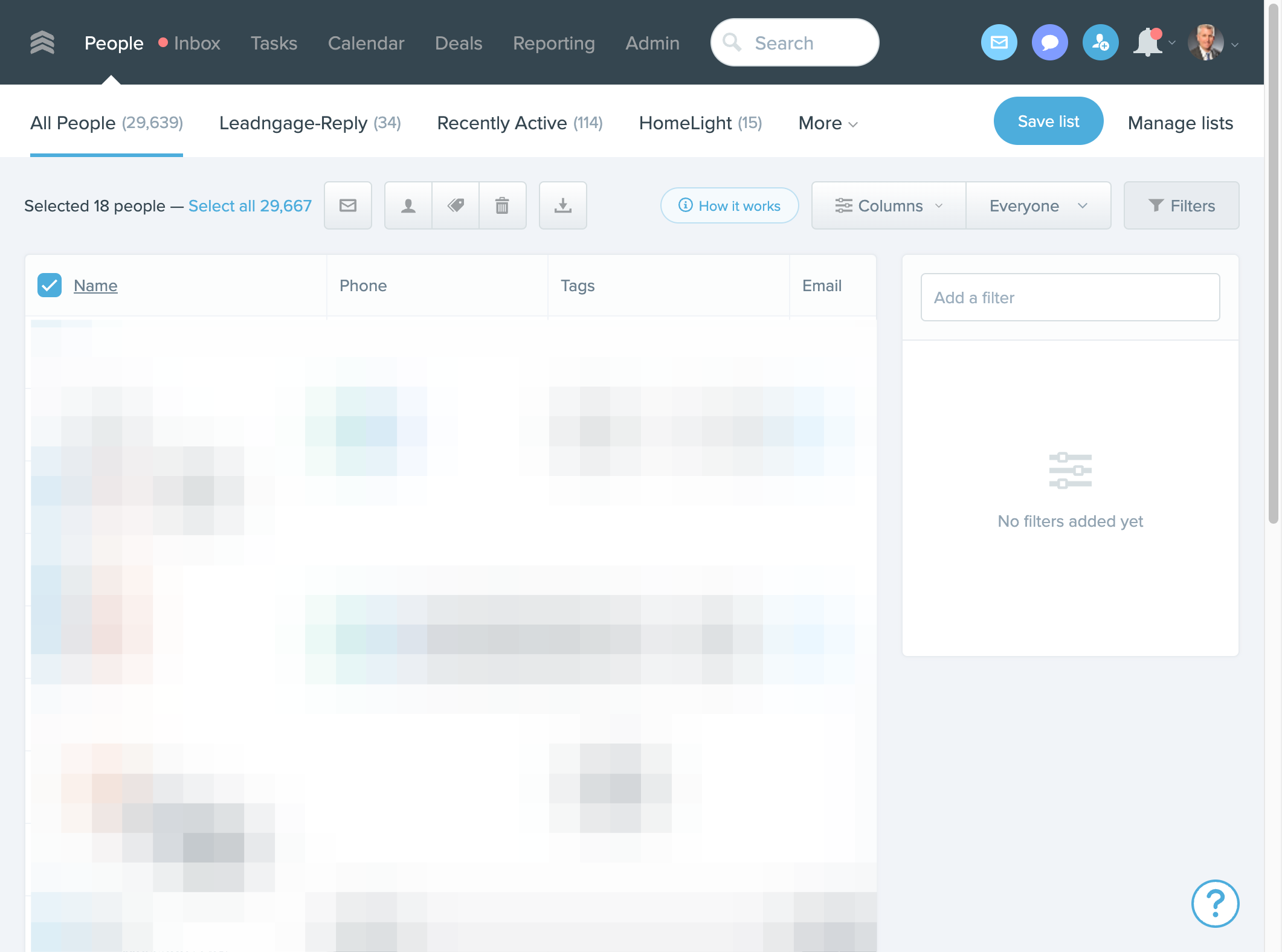Click the Add a filter input field

(1070, 297)
